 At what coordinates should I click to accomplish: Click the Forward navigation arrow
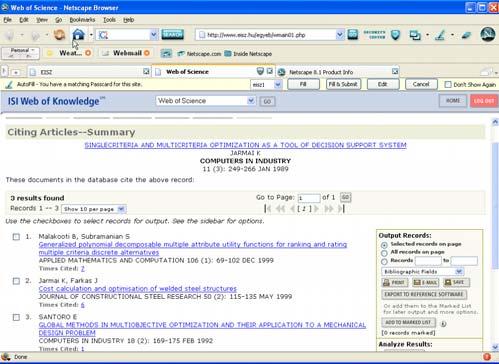click(x=35, y=35)
